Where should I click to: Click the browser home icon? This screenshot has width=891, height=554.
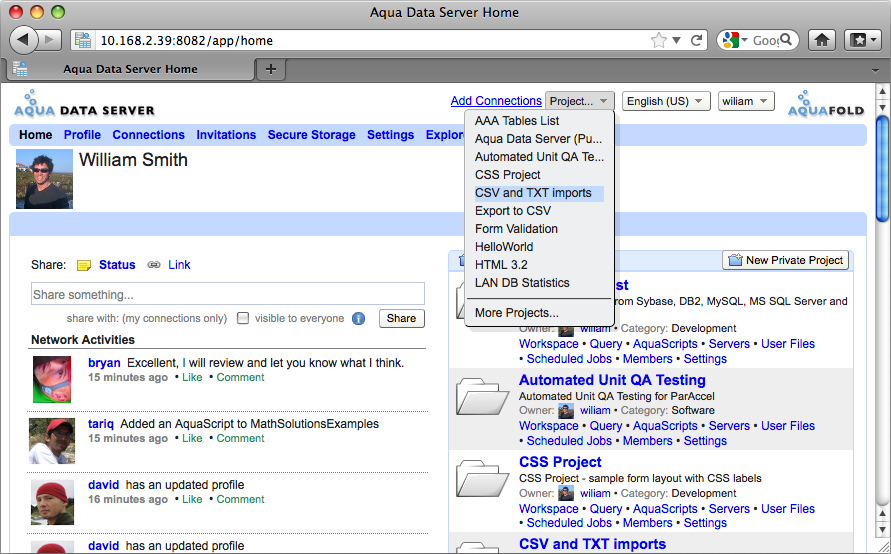821,40
